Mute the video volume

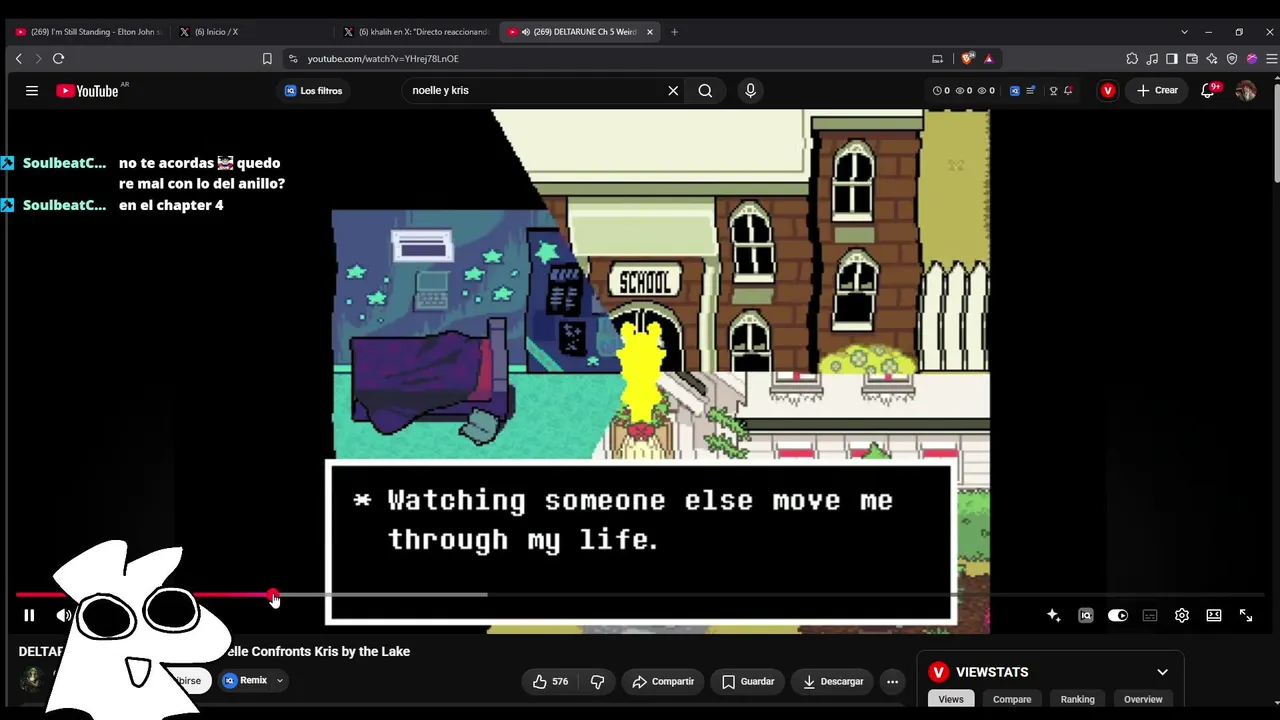(63, 615)
